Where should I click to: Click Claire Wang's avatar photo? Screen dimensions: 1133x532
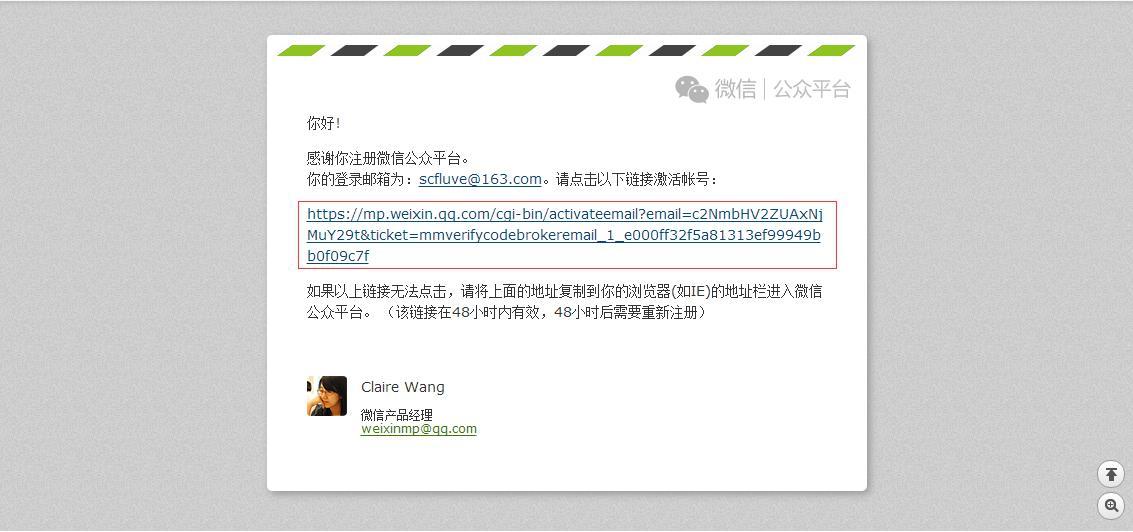[x=327, y=396]
